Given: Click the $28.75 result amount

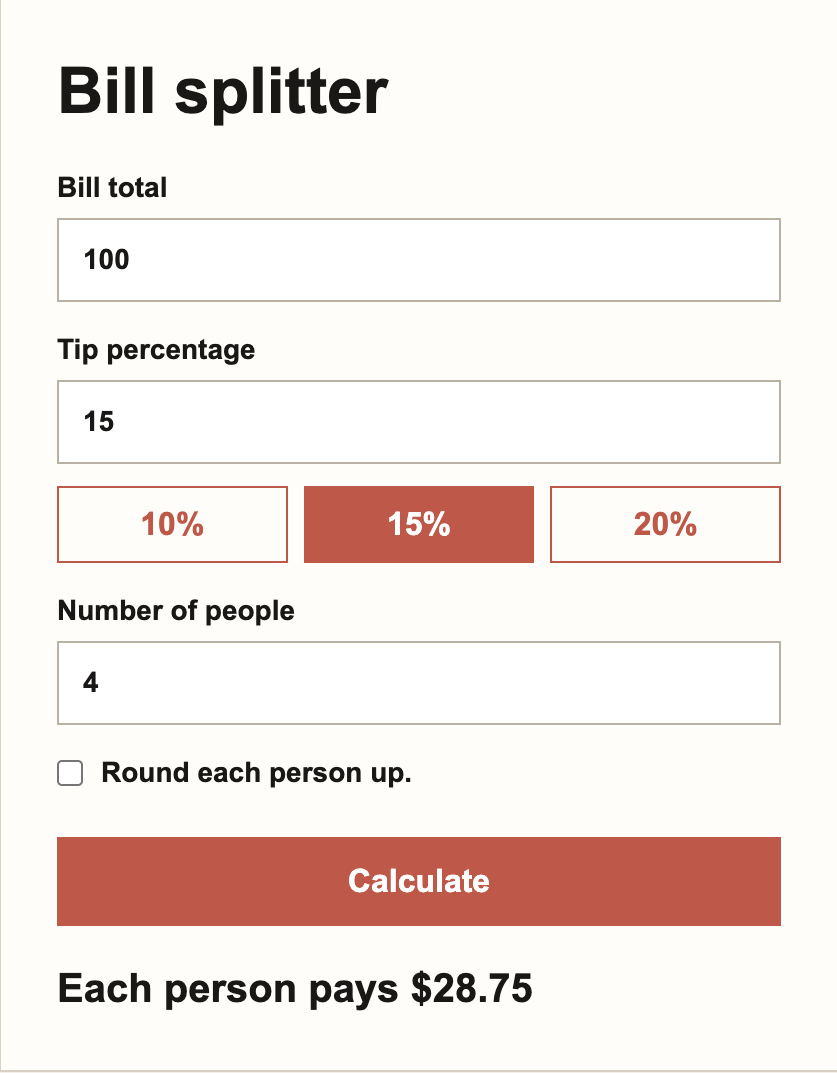Looking at the screenshot, I should point(472,989).
